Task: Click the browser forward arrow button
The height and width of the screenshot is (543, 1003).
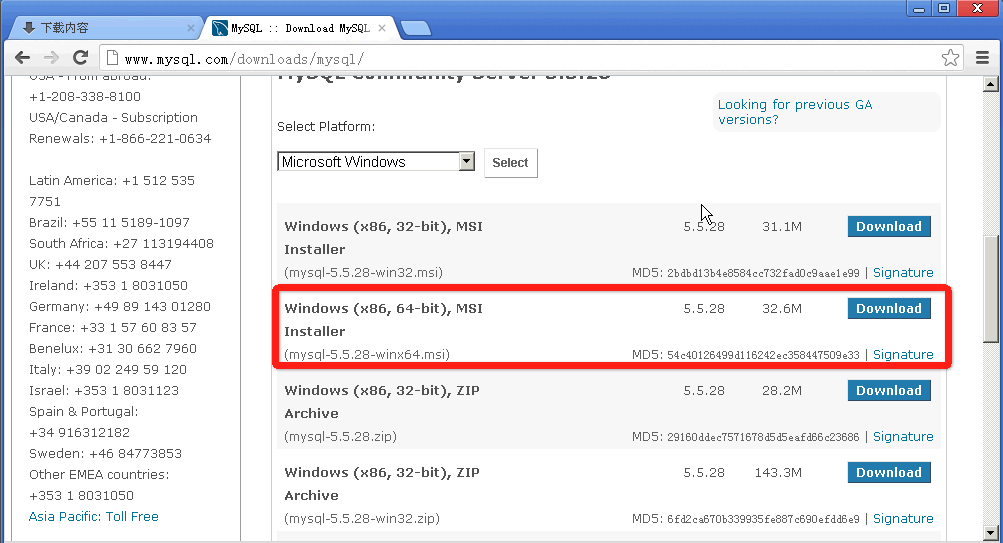Action: coord(51,58)
